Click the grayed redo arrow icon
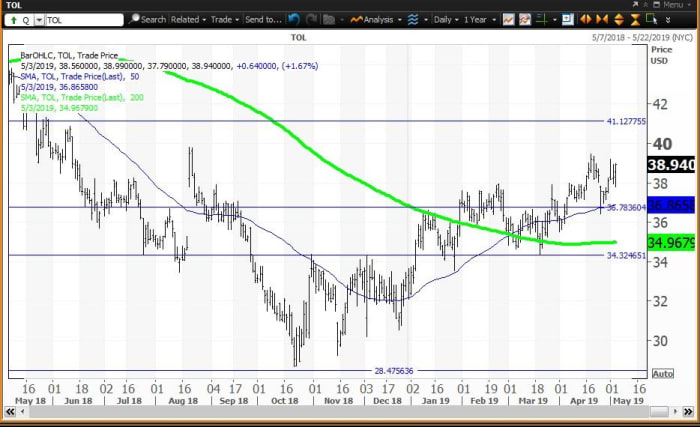 (x=309, y=19)
